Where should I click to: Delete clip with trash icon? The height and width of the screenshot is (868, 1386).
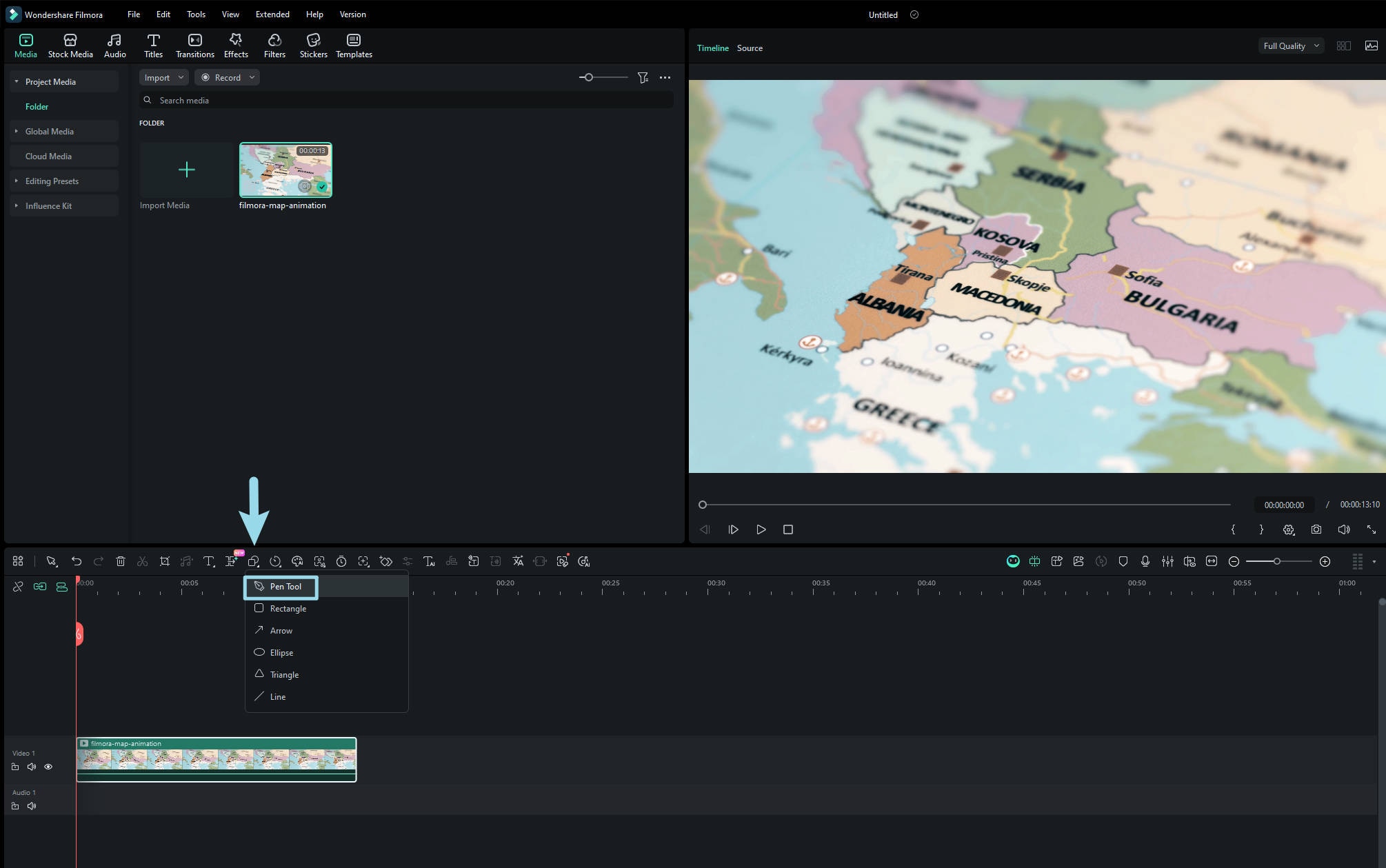coord(121,561)
